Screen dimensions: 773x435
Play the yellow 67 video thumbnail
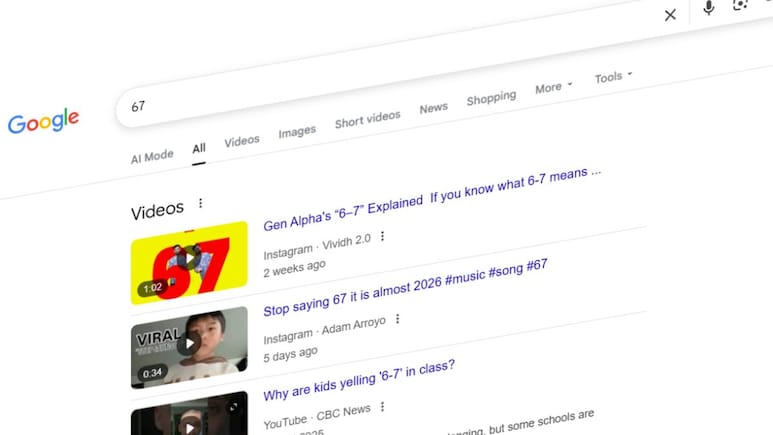[189, 261]
